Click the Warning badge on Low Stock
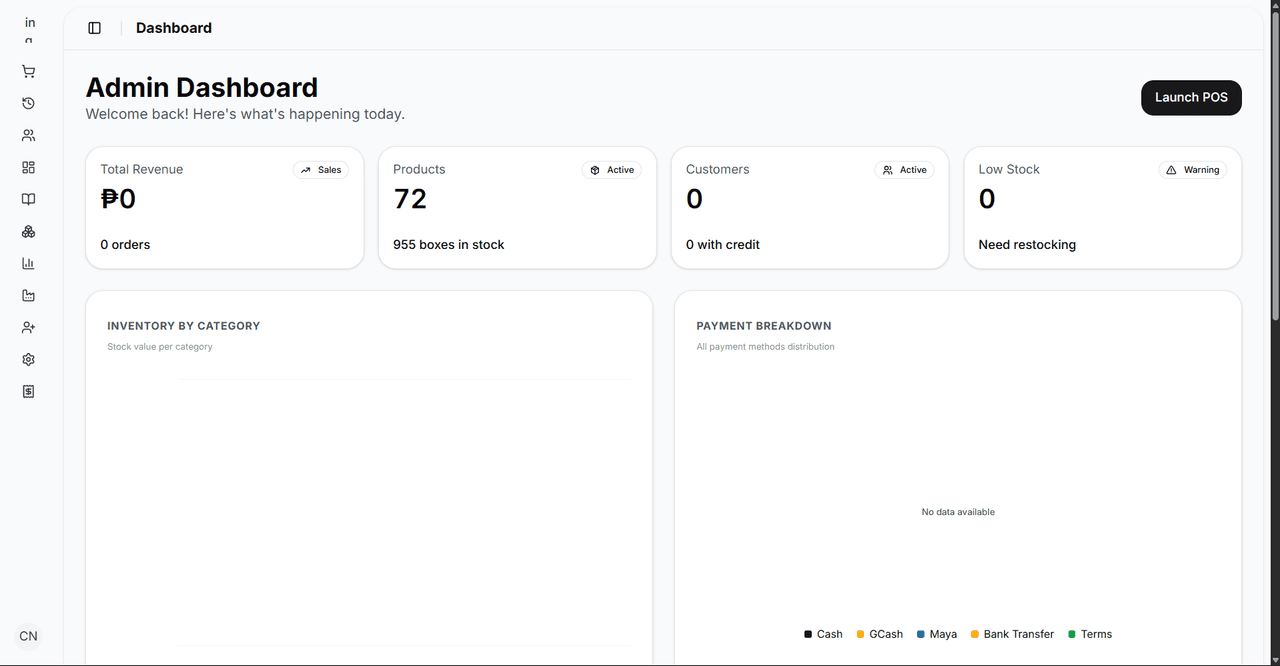The width and height of the screenshot is (1280, 666). point(1193,170)
